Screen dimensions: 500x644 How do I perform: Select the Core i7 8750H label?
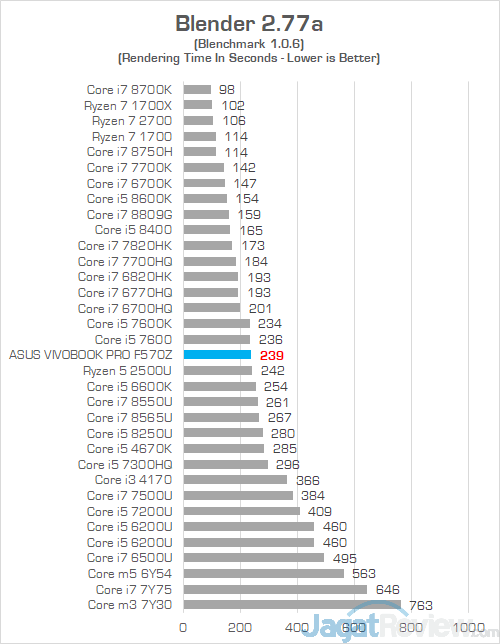pyautogui.click(x=129, y=152)
